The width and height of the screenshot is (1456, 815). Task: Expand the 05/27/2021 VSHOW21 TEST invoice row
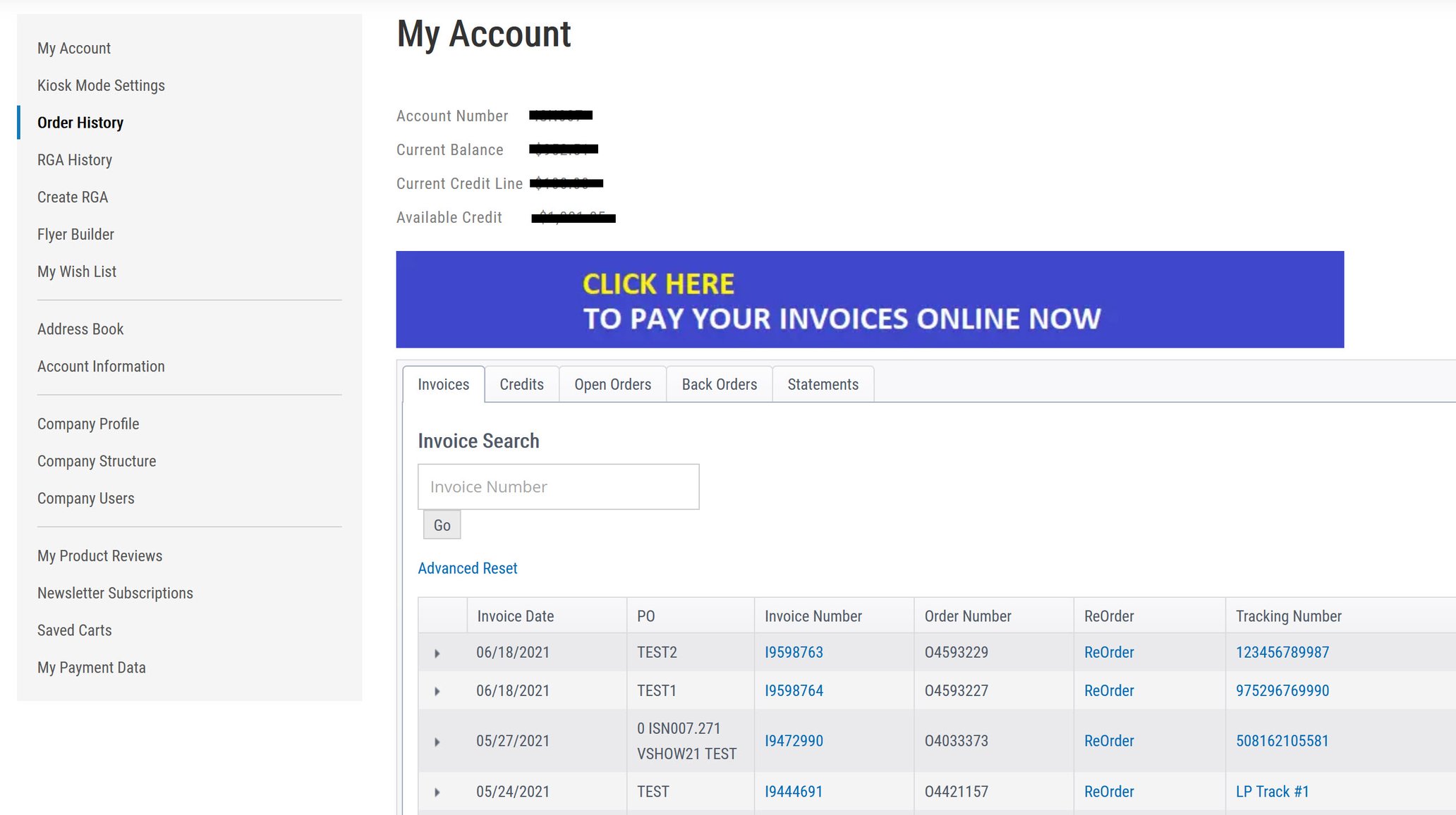coord(437,741)
